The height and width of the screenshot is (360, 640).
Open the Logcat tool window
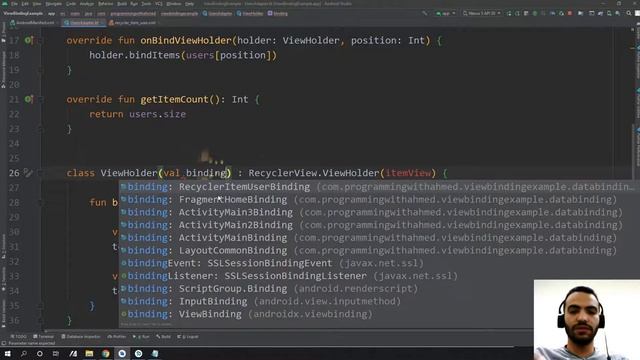point(188,337)
